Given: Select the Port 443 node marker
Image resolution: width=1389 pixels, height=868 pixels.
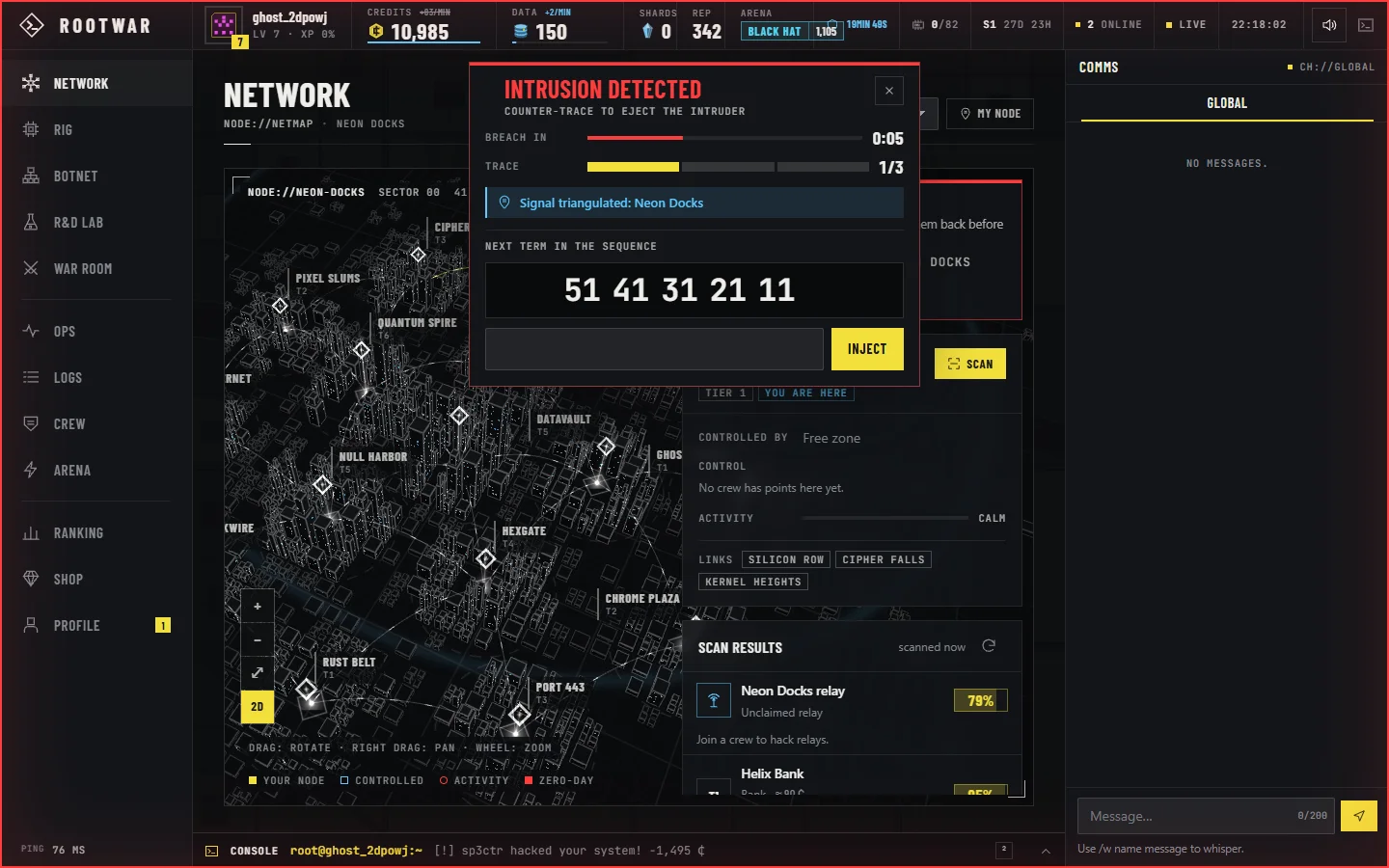Looking at the screenshot, I should (x=520, y=714).
